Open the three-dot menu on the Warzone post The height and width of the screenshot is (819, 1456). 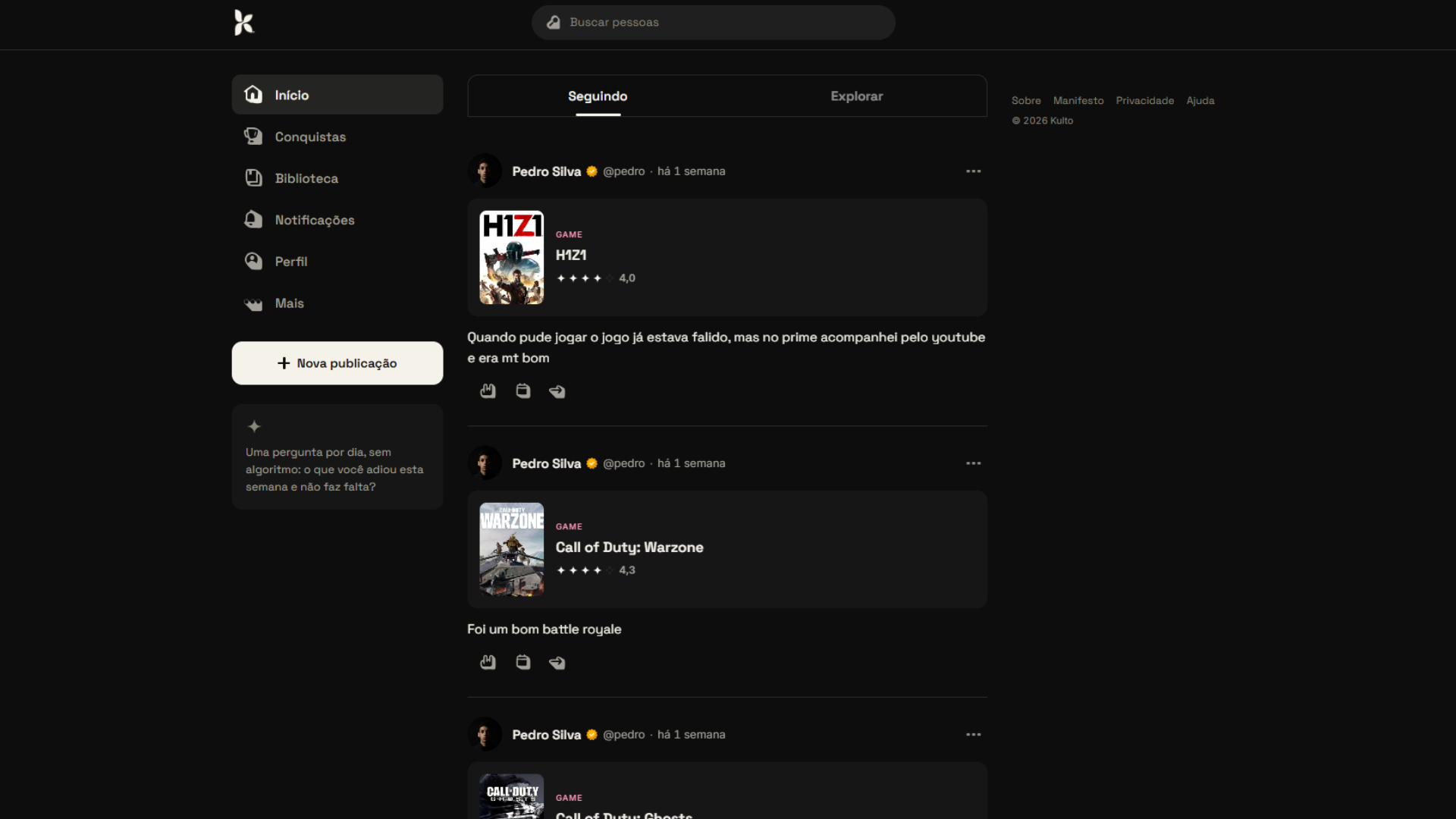974,463
